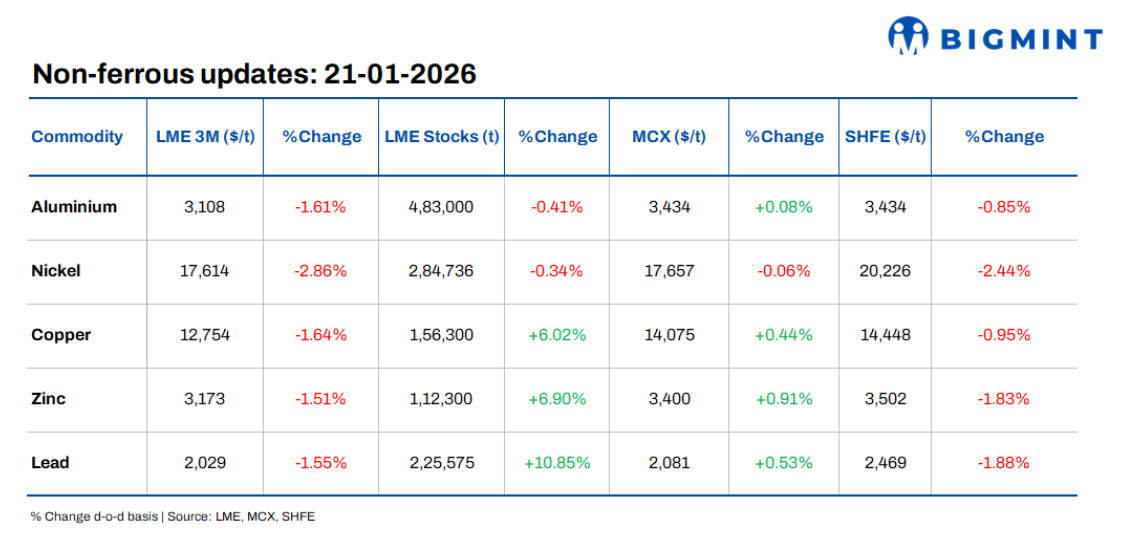The height and width of the screenshot is (556, 1126).
Task: Select the Aluminium row label
Action: point(74,207)
